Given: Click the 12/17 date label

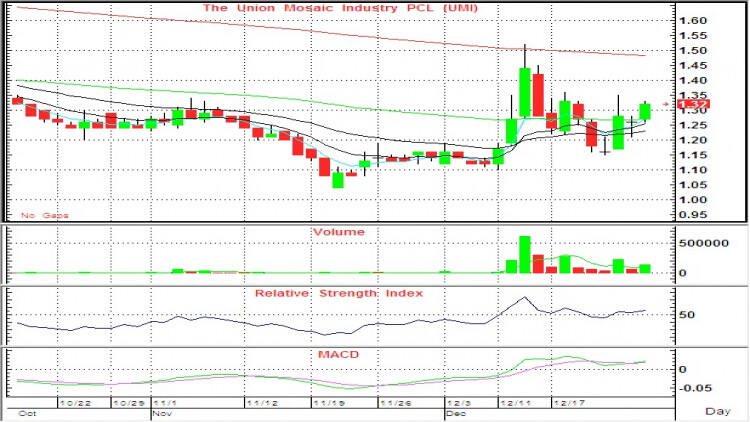Looking at the screenshot, I should coord(569,403).
